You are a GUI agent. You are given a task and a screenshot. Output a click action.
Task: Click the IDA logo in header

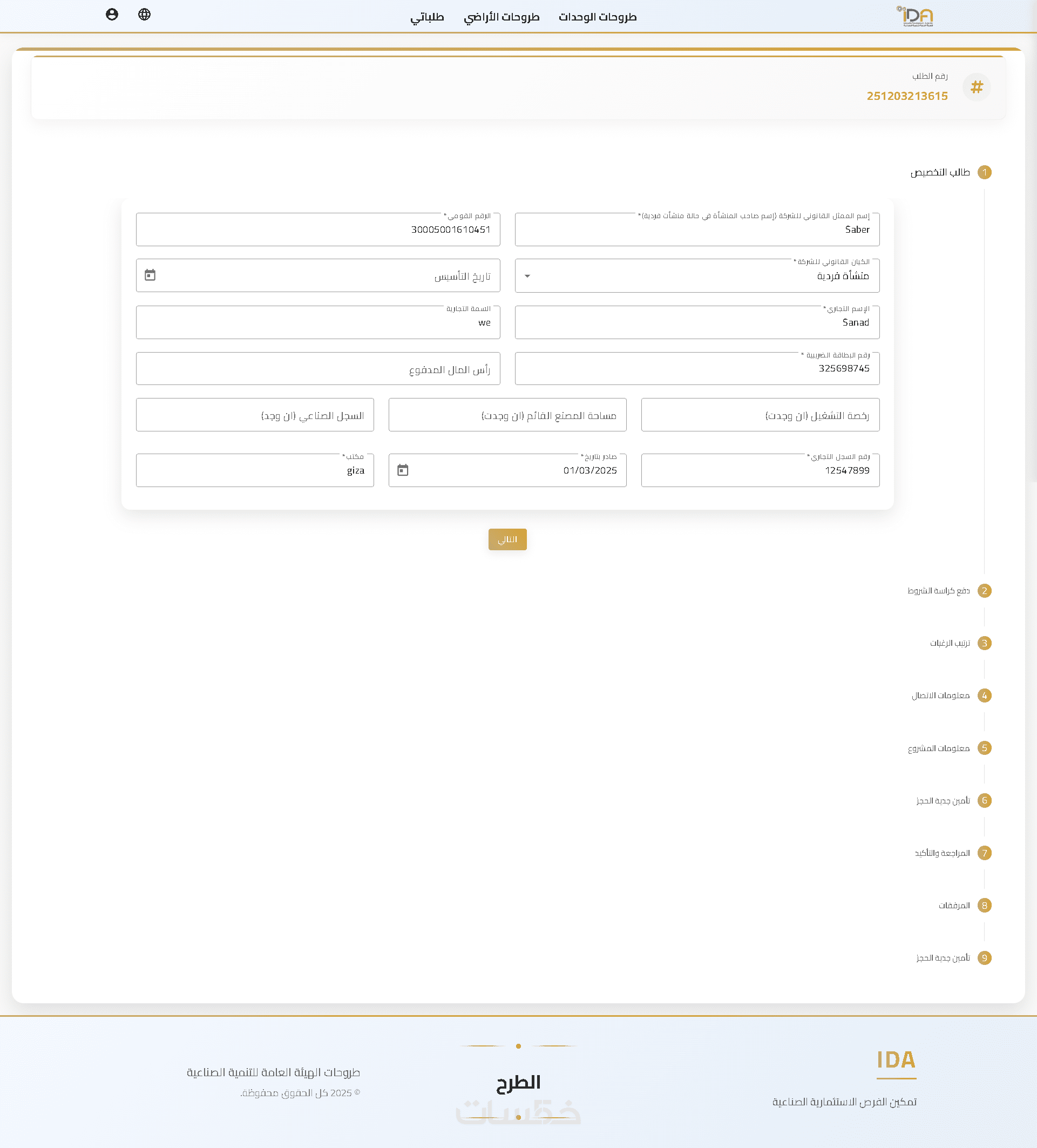click(x=916, y=17)
